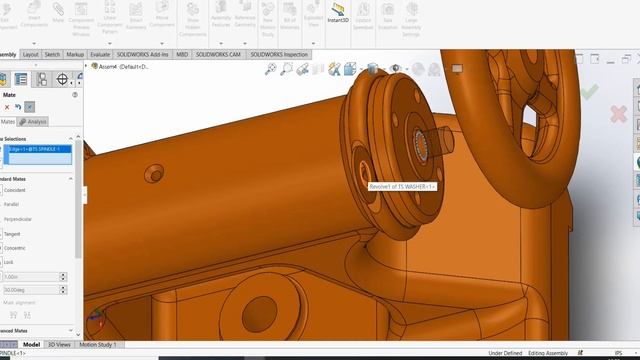The width and height of the screenshot is (640, 360).
Task: Switch to the ConfigurationManager panel icon
Action: click(x=42, y=79)
